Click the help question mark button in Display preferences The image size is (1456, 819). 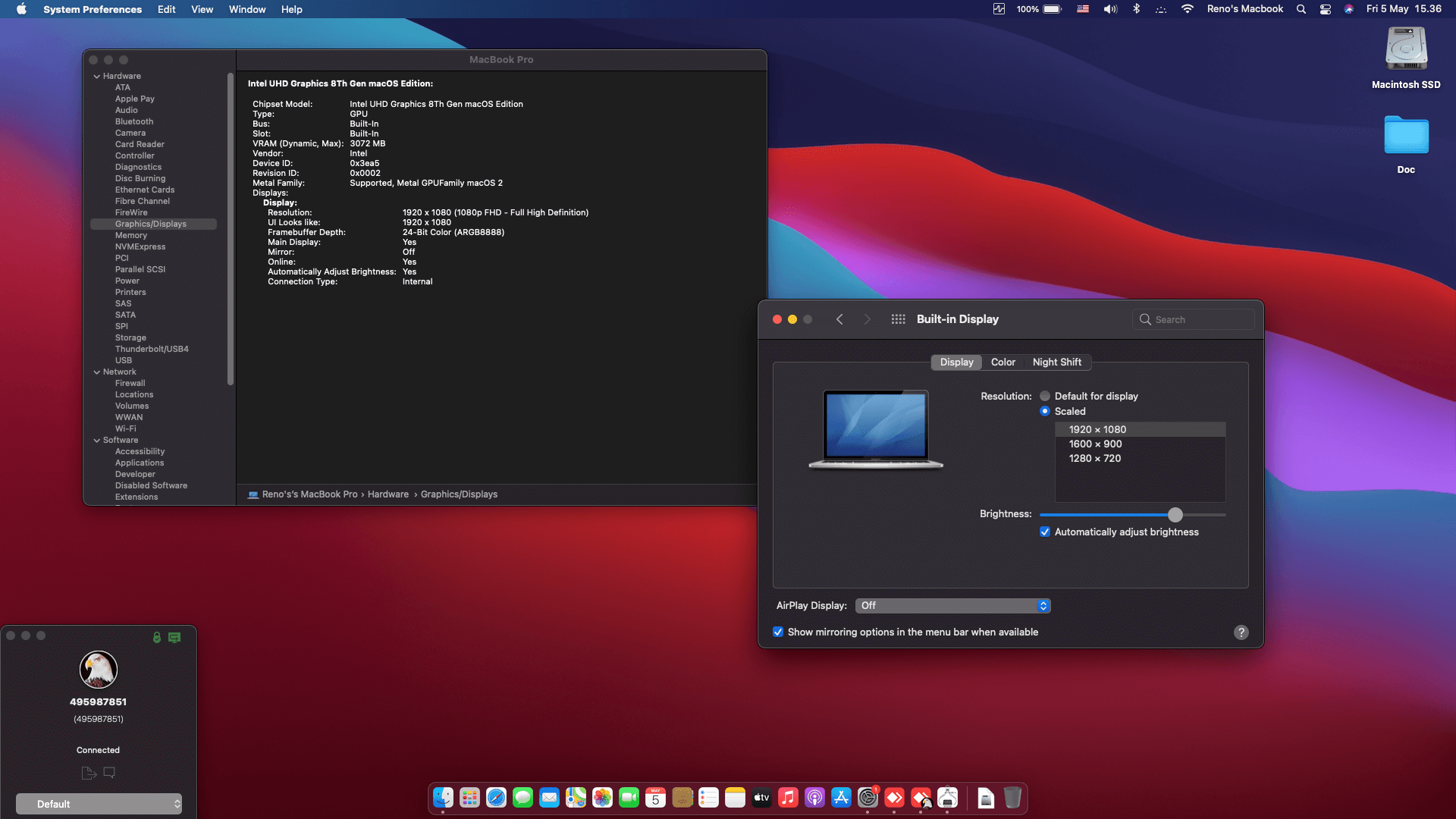coord(1241,632)
